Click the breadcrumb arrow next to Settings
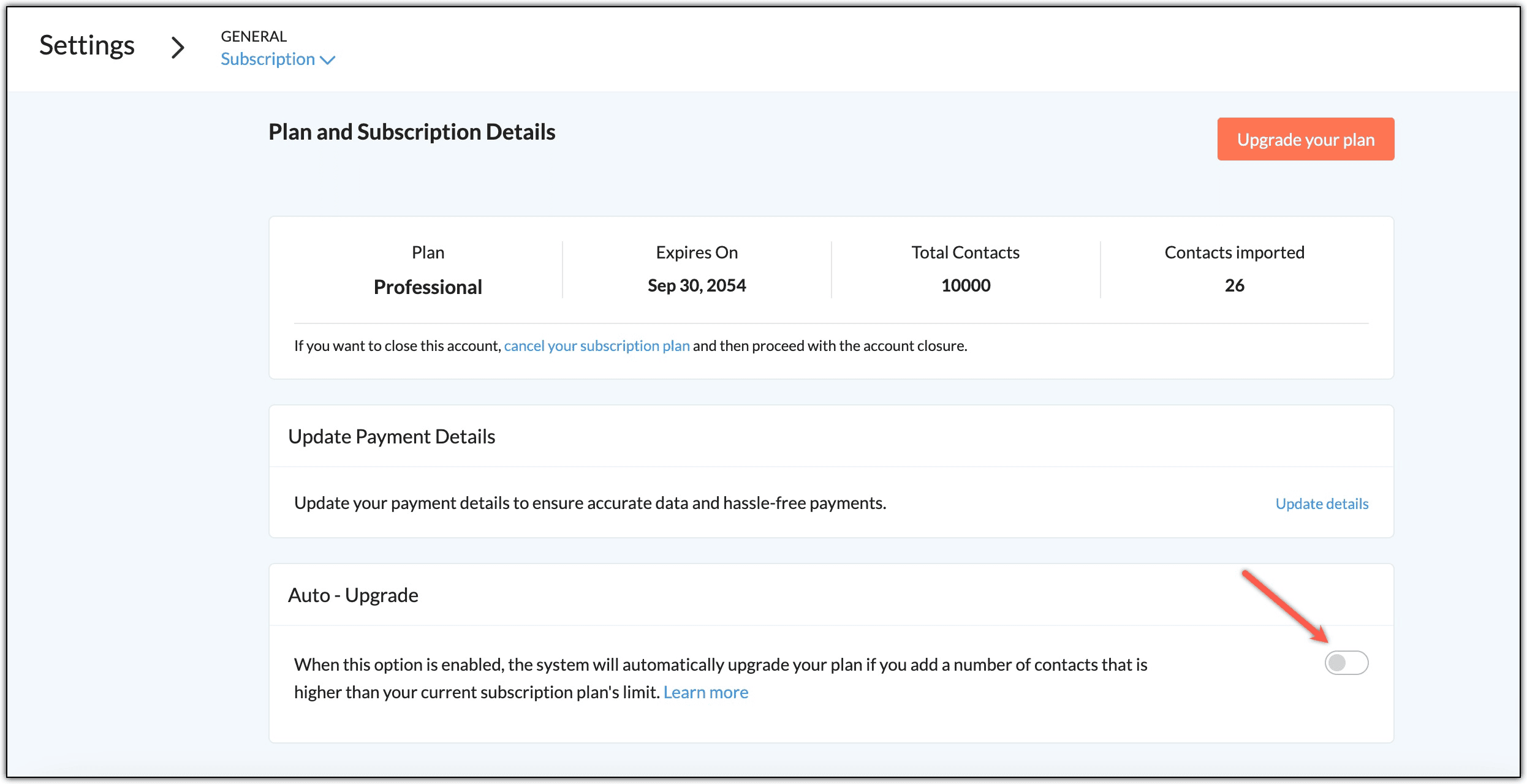Image resolution: width=1527 pixels, height=784 pixels. click(x=178, y=47)
